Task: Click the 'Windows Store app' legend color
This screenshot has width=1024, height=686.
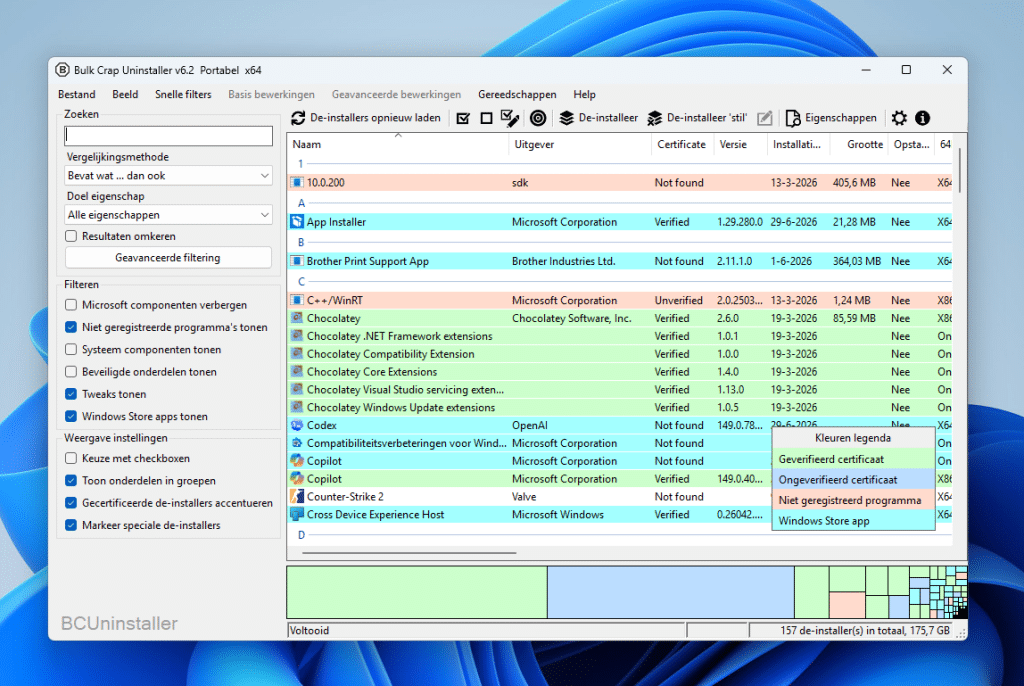Action: 853,521
